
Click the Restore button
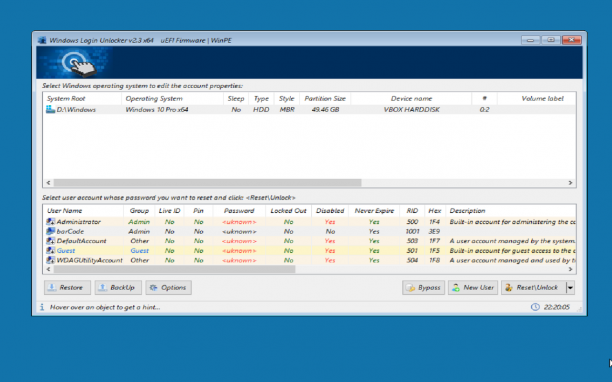click(67, 288)
